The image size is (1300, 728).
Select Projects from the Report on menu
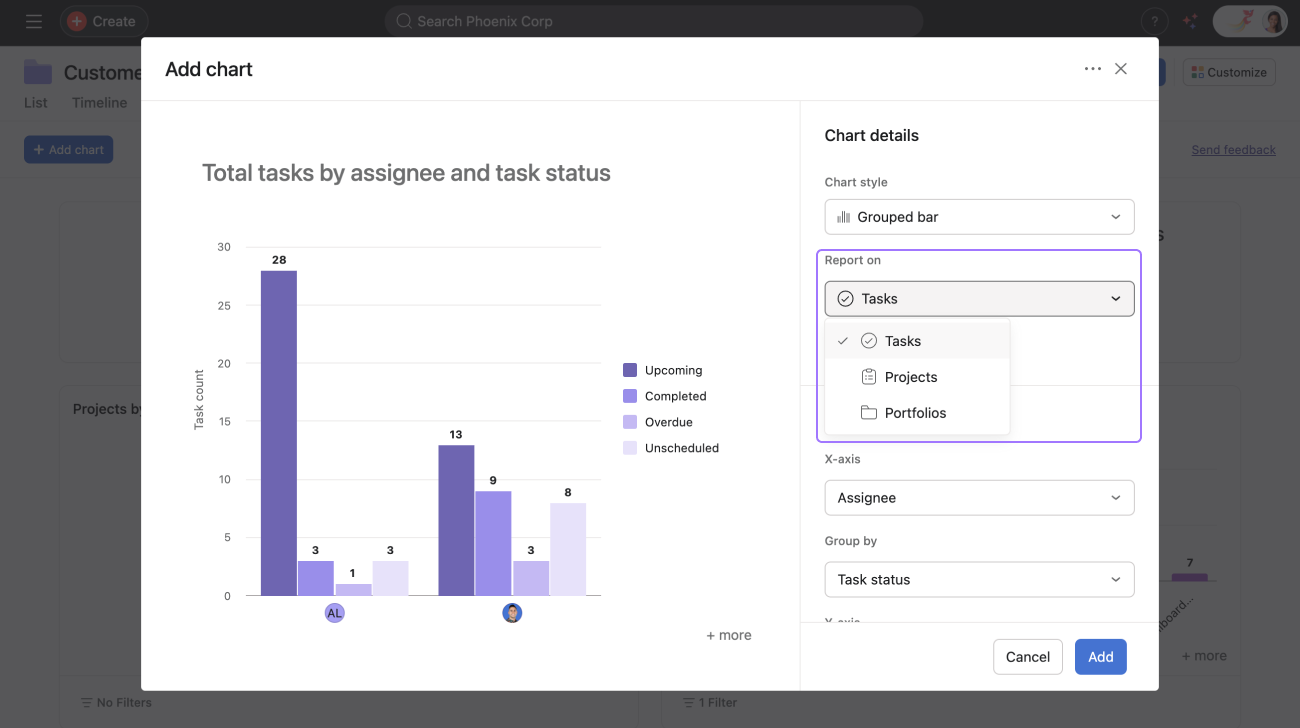pos(910,377)
